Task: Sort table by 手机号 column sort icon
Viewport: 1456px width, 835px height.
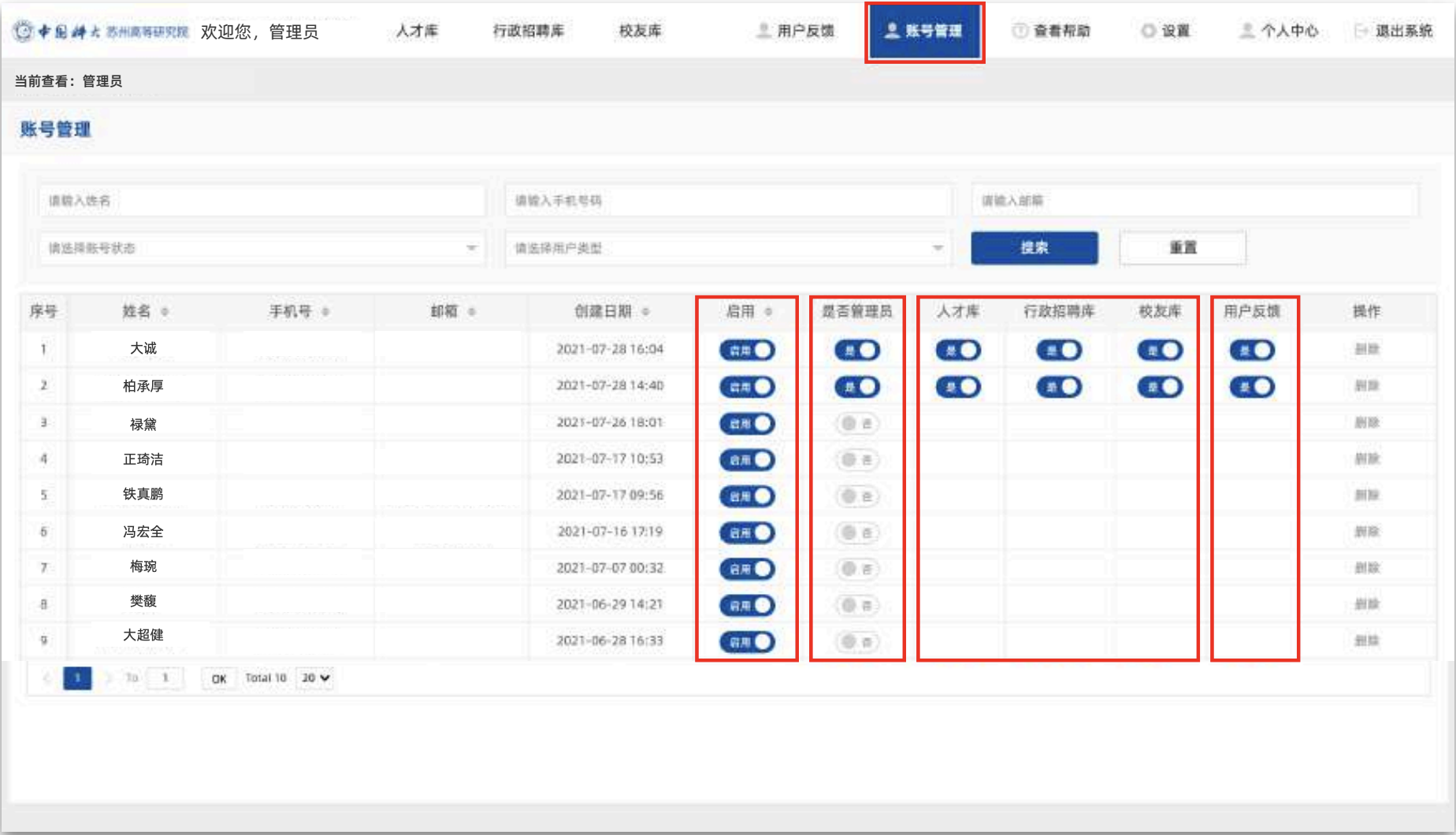Action: (325, 312)
